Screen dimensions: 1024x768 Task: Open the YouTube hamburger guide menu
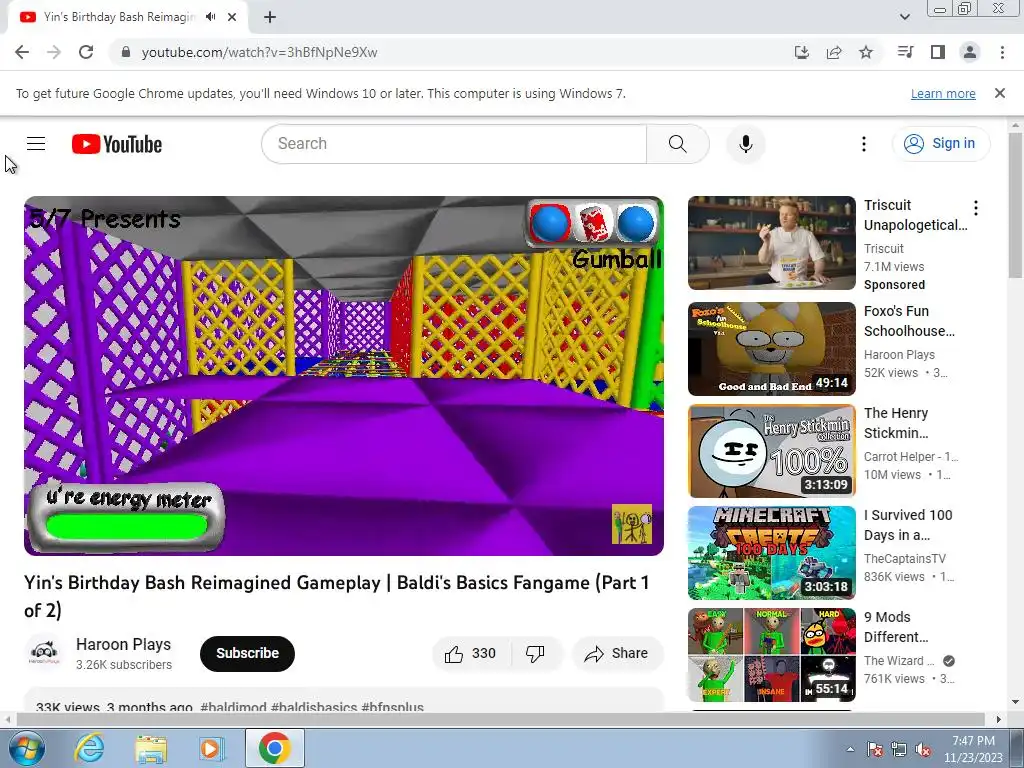[36, 144]
